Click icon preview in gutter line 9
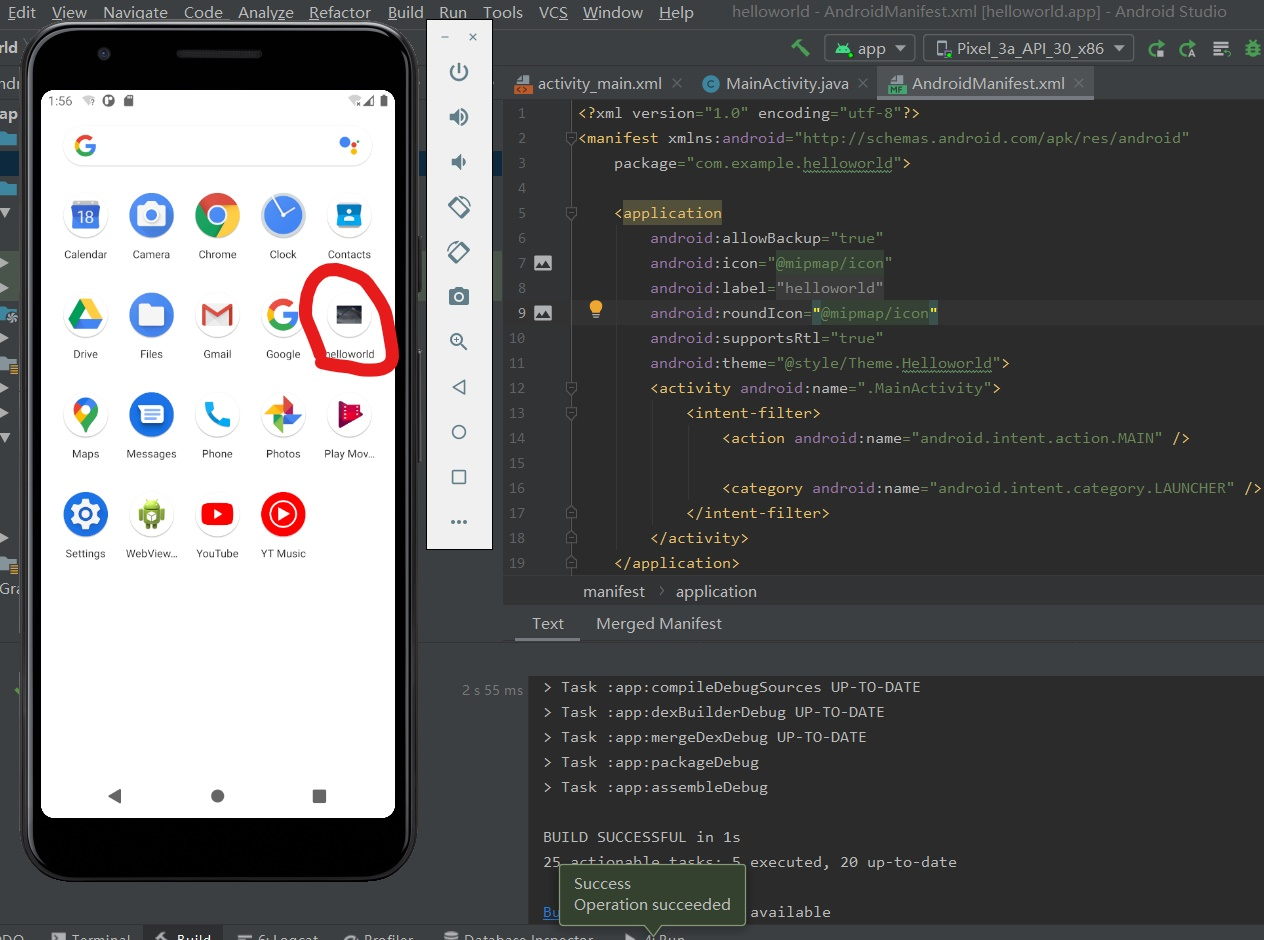This screenshot has width=1264, height=940. click(x=543, y=313)
